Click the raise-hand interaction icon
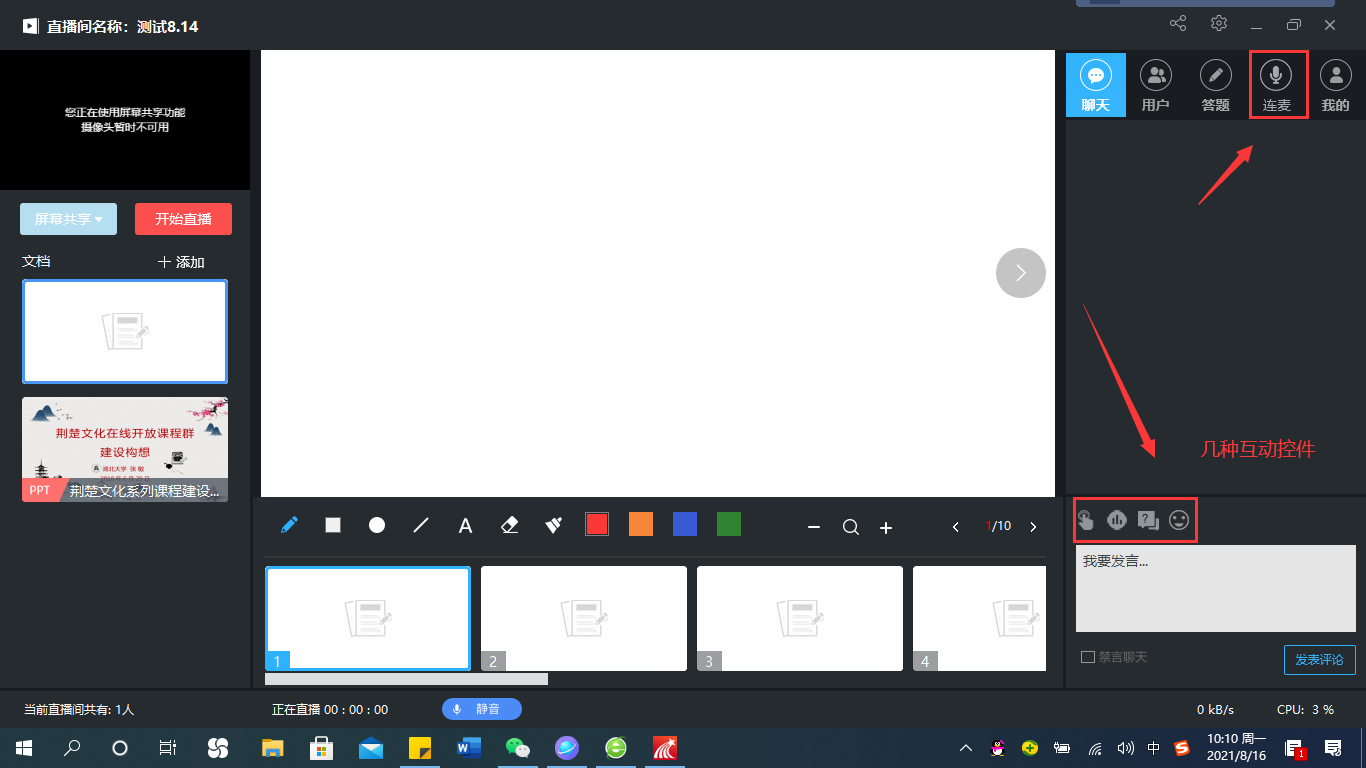The width and height of the screenshot is (1366, 768). pos(1086,520)
